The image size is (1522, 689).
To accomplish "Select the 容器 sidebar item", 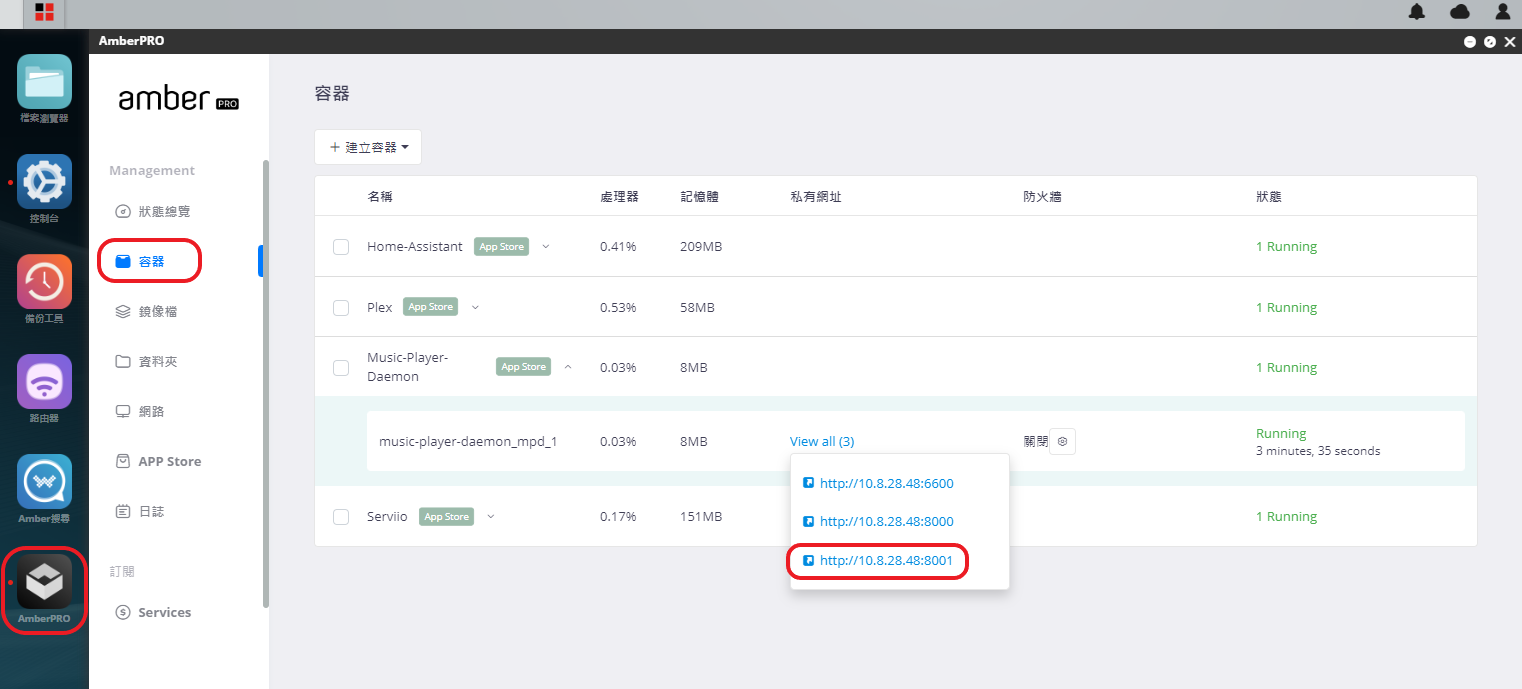I will click(x=140, y=262).
